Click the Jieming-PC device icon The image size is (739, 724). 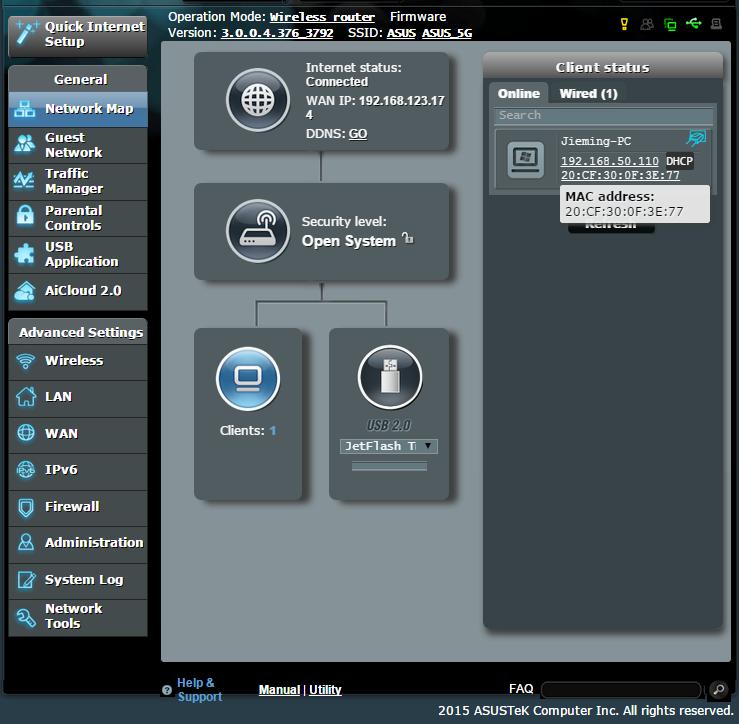click(526, 160)
